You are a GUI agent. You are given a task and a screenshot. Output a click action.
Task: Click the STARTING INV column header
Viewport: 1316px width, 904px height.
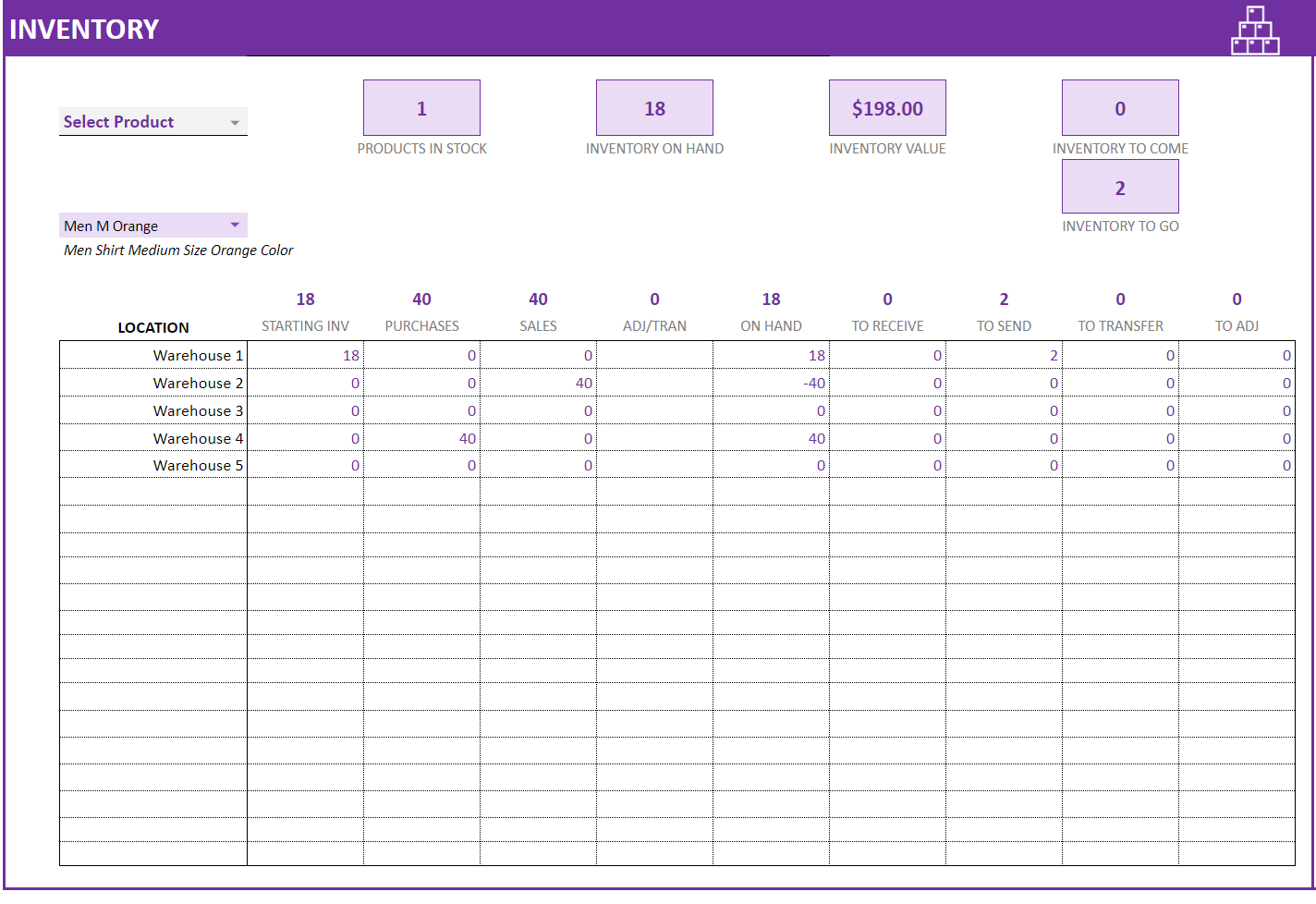click(x=306, y=325)
